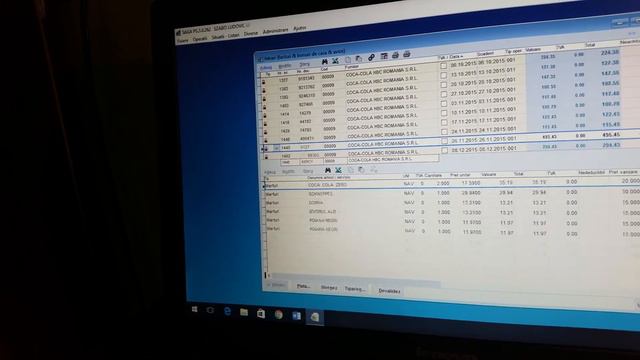Launch Chrome from the taskbar

(279, 315)
